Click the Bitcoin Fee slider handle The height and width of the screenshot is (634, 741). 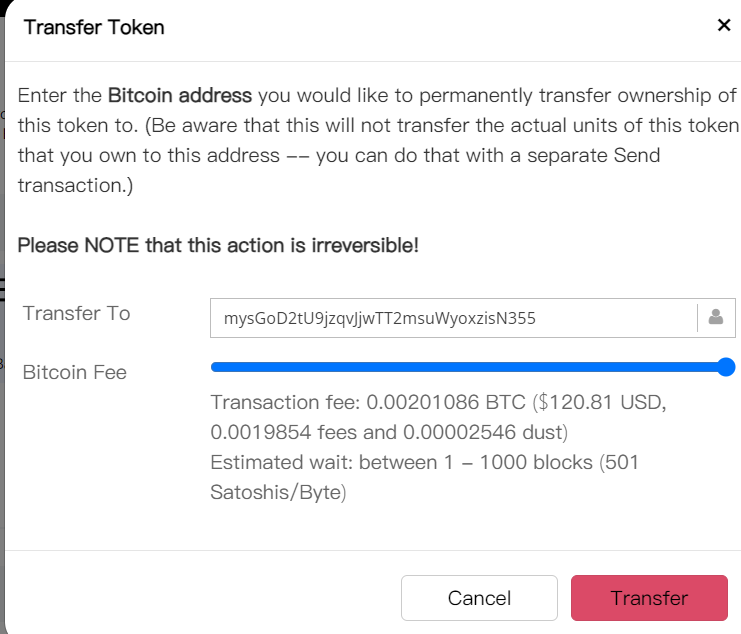tap(727, 367)
